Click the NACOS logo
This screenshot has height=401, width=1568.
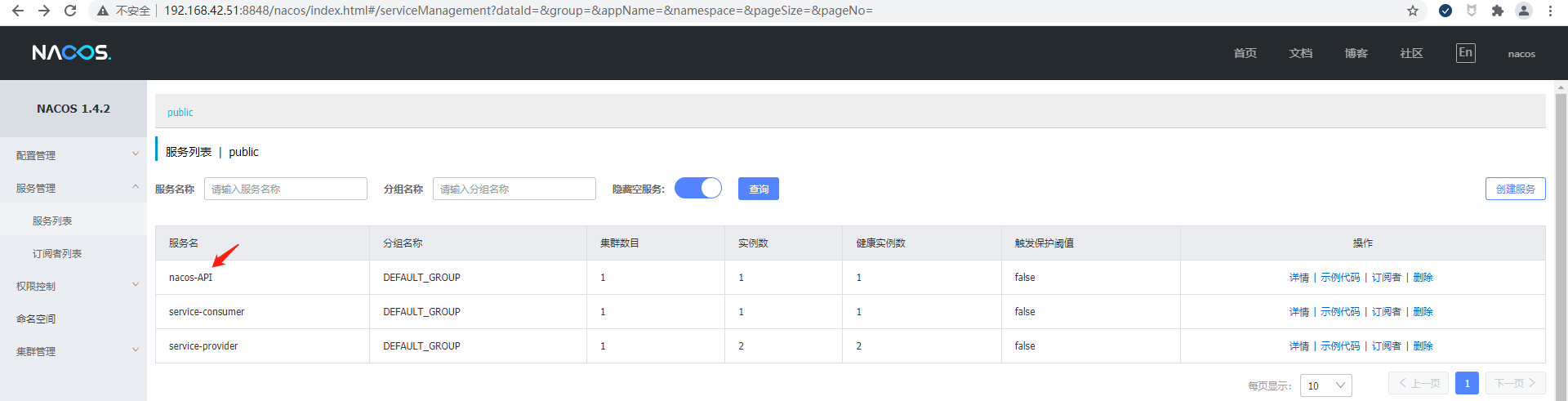[x=71, y=53]
